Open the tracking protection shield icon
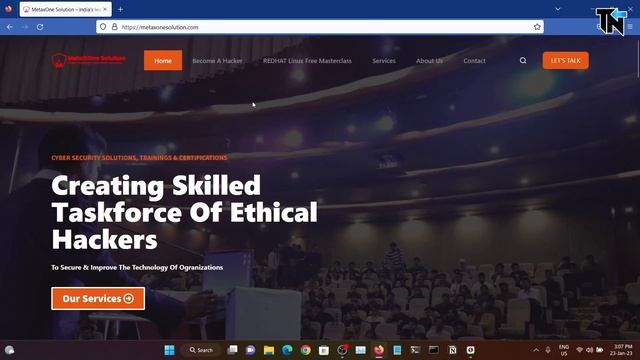This screenshot has height=360, width=640. click(103, 27)
